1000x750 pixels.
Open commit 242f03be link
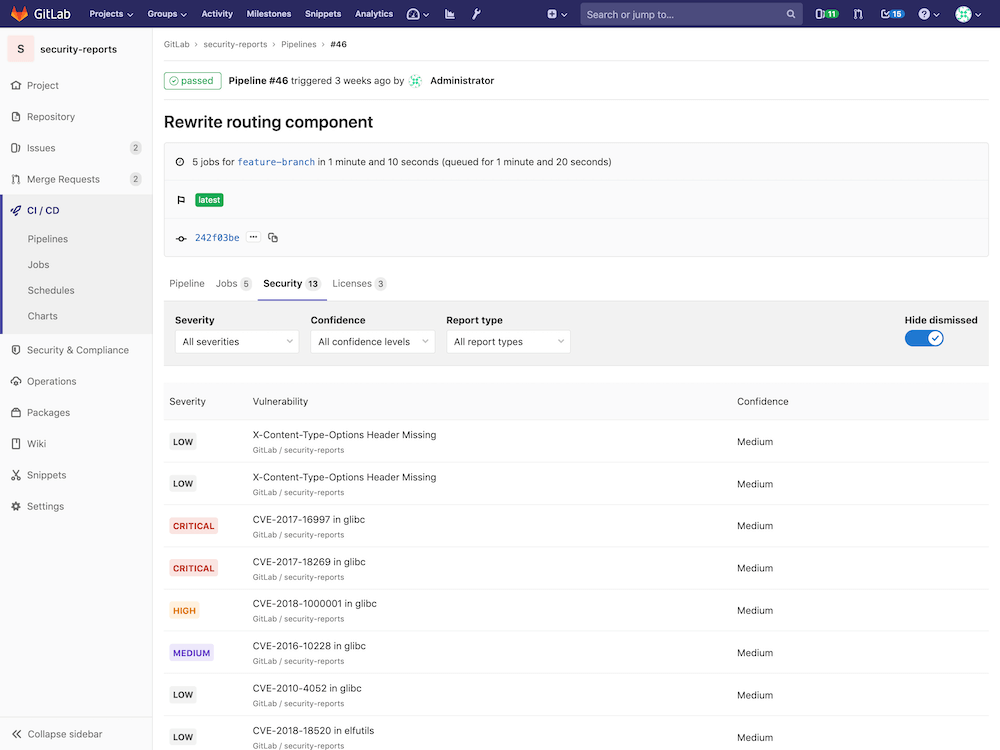217,238
